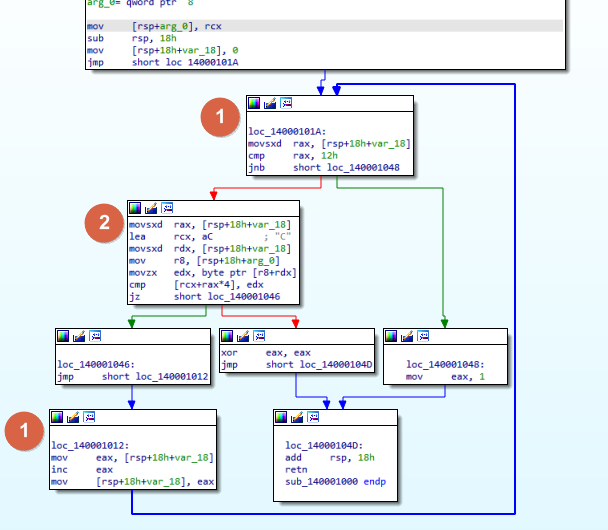608x530 pixels.
Task: Click the line mov [rsp+18h+var_18], 0
Action: coord(163,50)
